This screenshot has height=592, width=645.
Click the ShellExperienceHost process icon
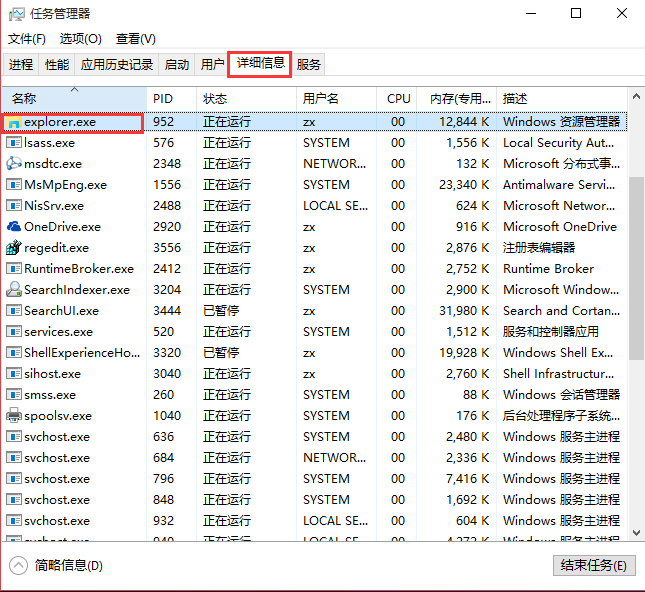(14, 353)
